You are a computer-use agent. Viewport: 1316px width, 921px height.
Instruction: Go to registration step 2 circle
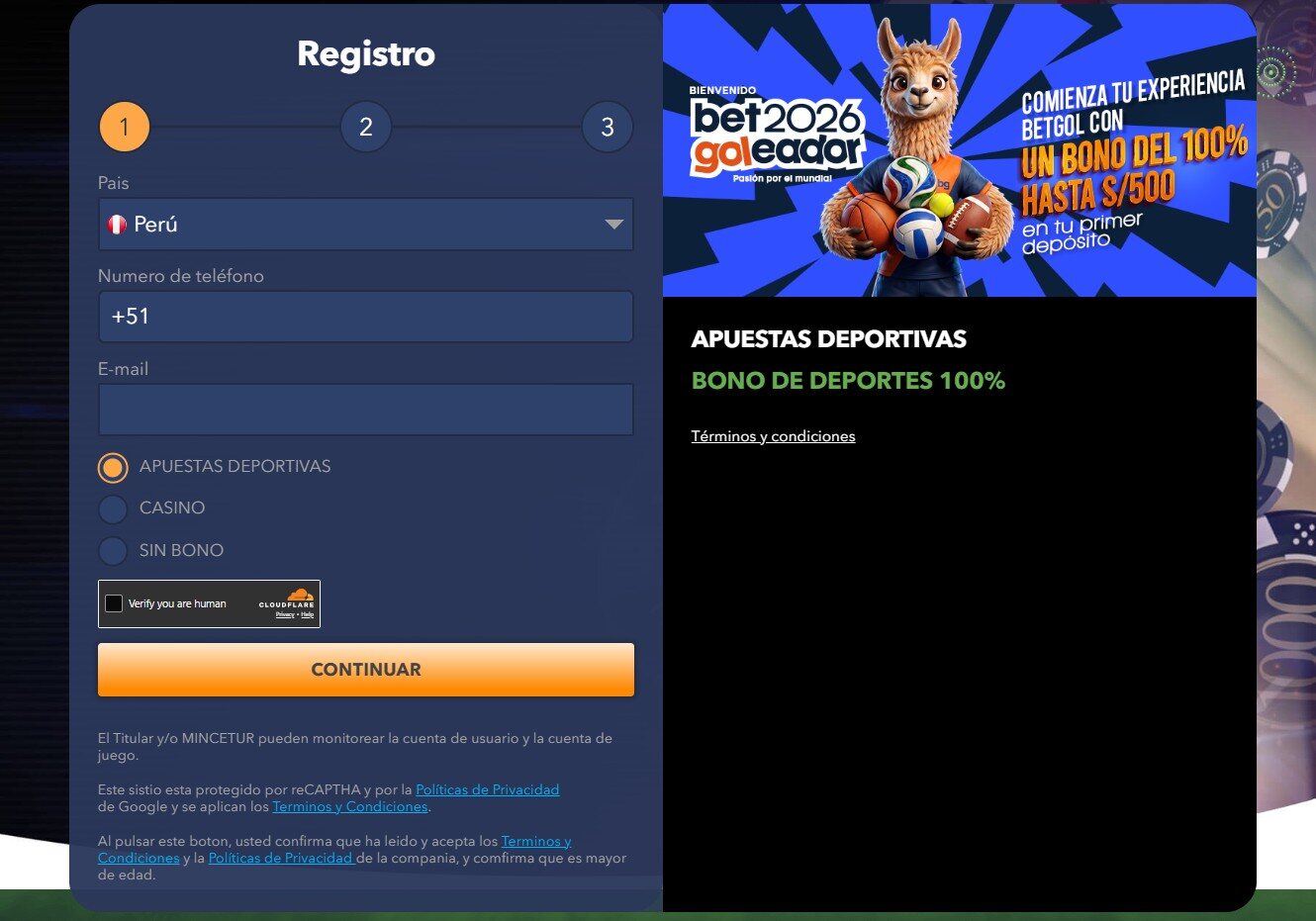(366, 127)
